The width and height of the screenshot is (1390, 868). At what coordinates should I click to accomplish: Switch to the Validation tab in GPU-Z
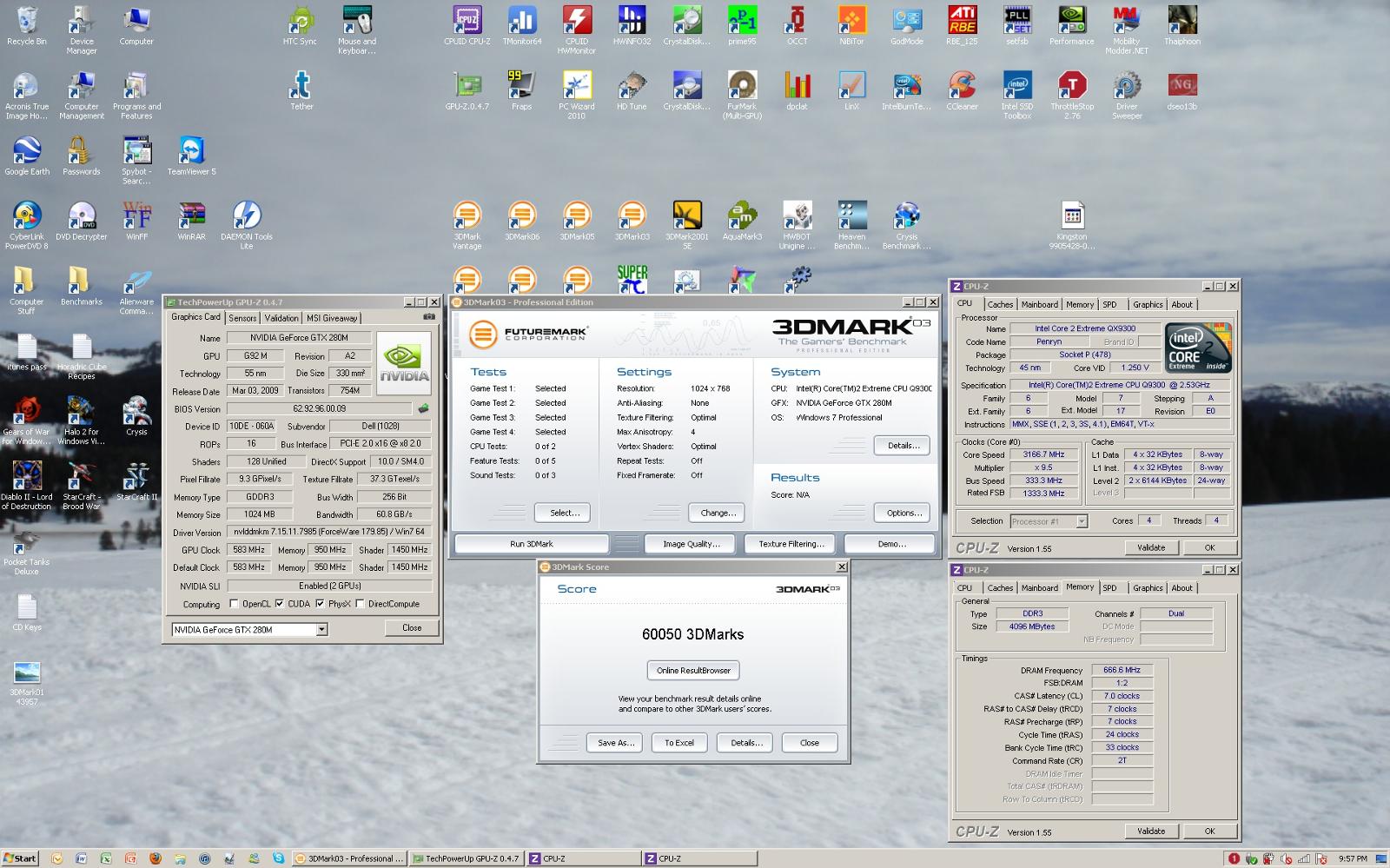point(281,318)
